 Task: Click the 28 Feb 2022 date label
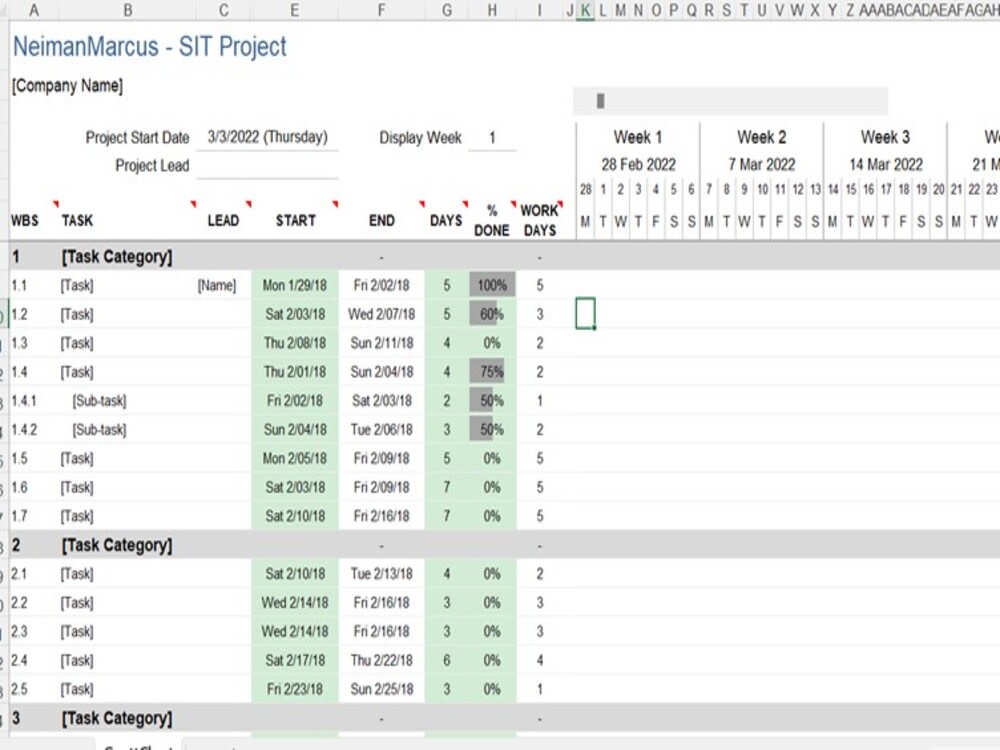(x=638, y=165)
